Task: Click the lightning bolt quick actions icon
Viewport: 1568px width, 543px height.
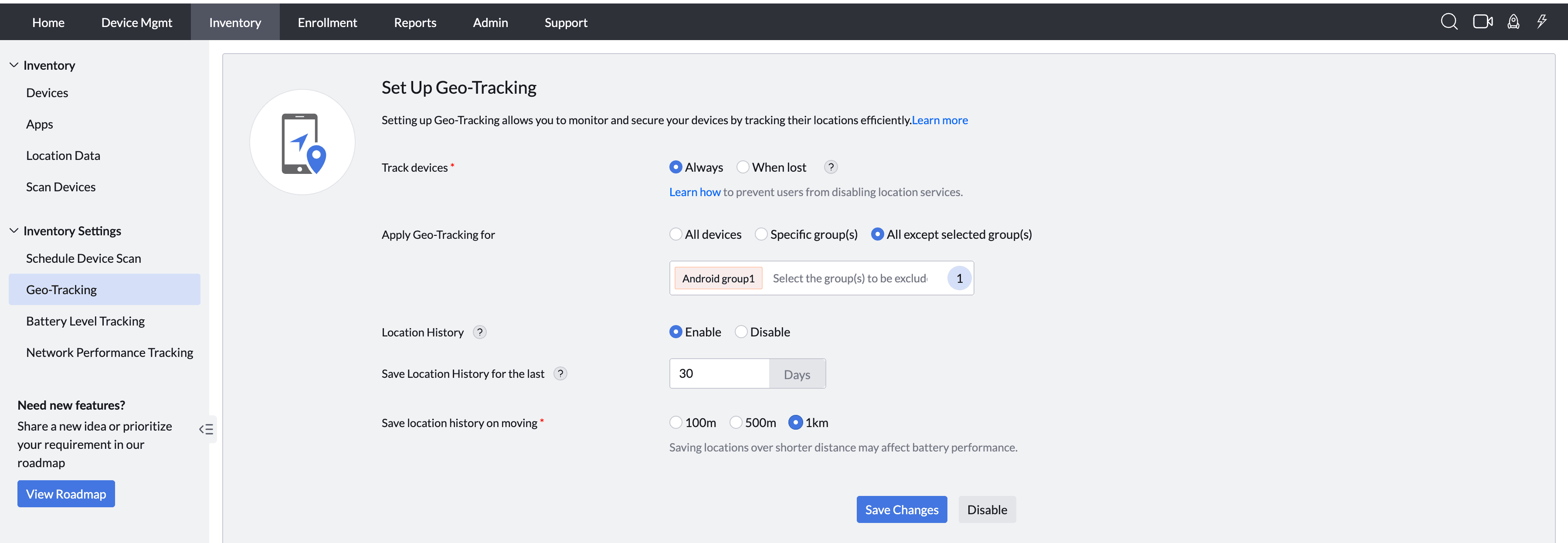Action: (1542, 22)
